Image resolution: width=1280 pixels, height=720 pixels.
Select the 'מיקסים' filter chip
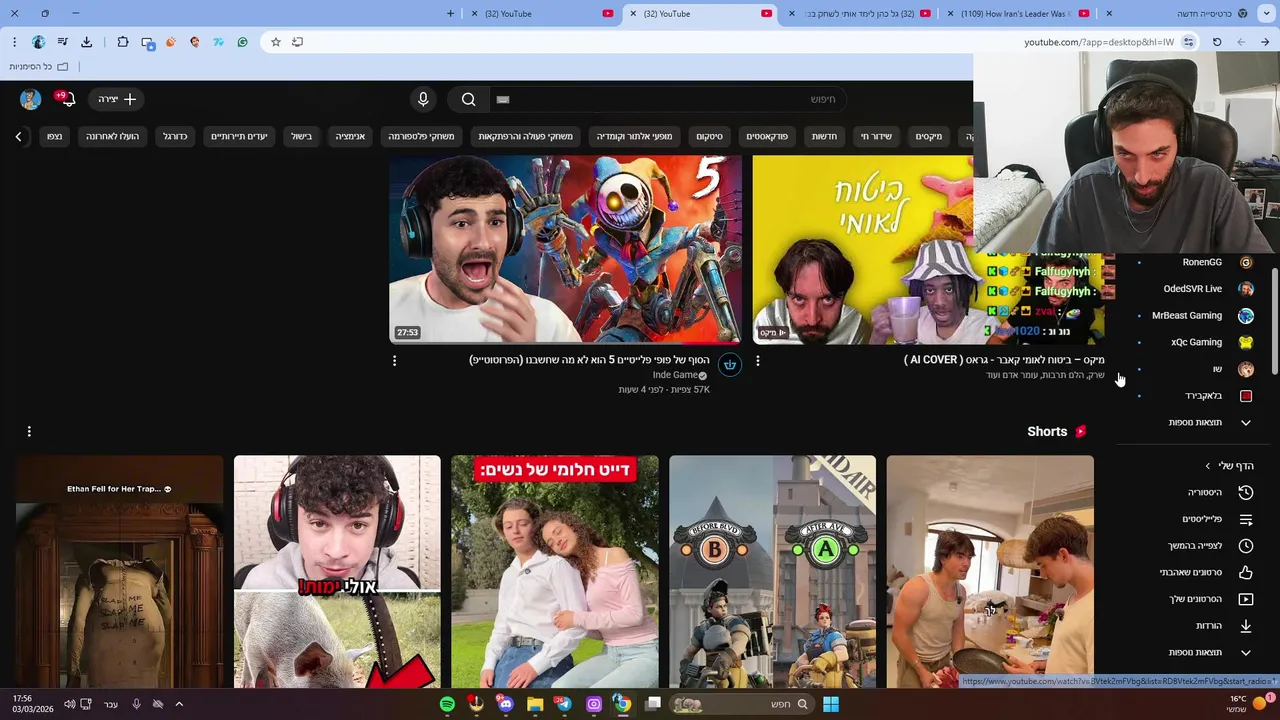click(x=929, y=136)
